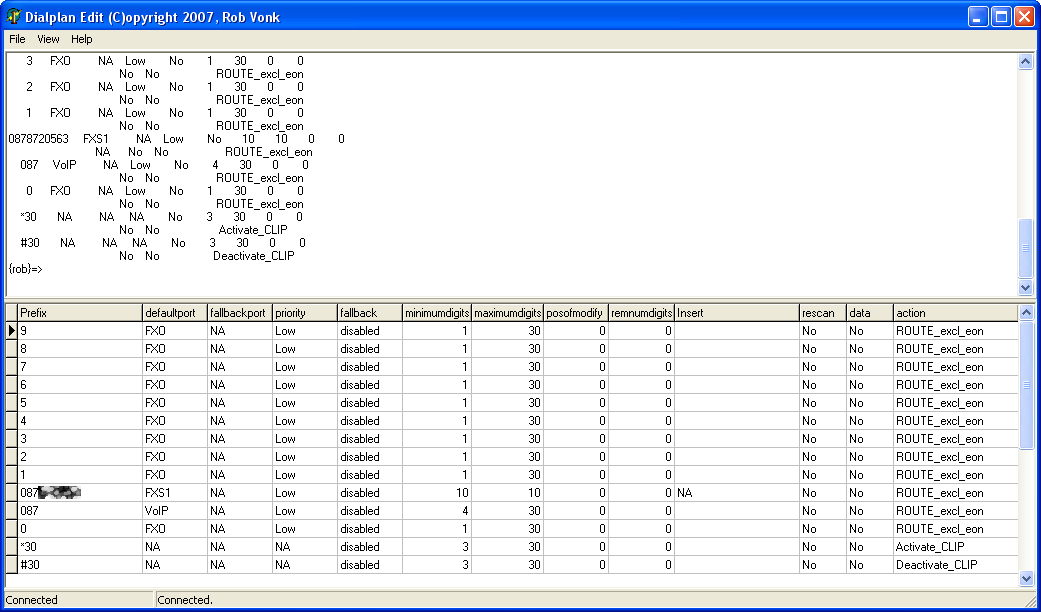
Task: Click the fallbackport column header
Action: coord(240,313)
